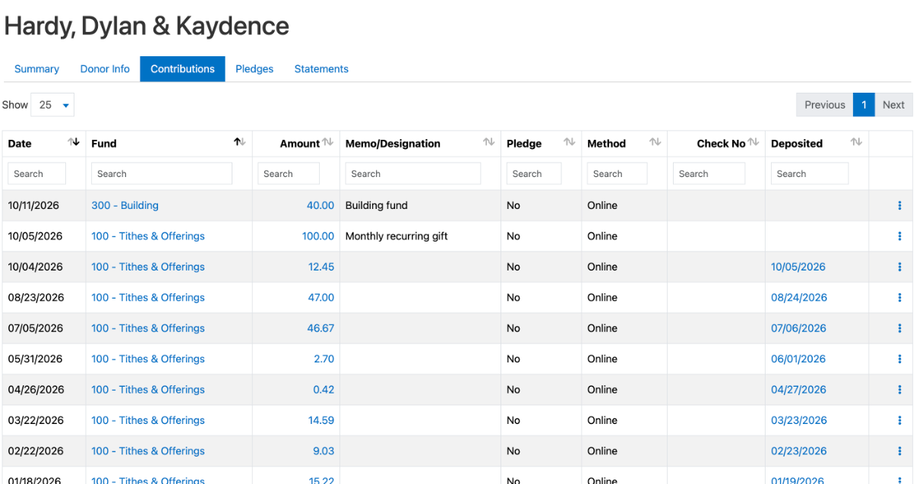Image resolution: width=919 pixels, height=484 pixels.
Task: Open Tithes & Offerings fund in 08/23/2026 row
Action: pos(148,298)
